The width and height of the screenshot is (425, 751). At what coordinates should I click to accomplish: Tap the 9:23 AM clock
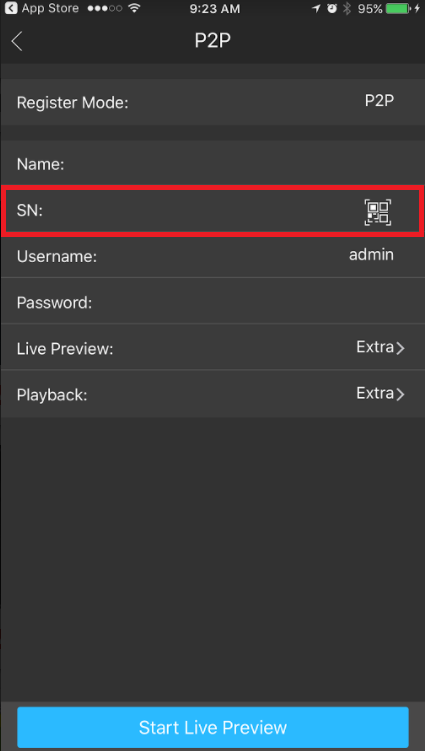click(x=217, y=9)
